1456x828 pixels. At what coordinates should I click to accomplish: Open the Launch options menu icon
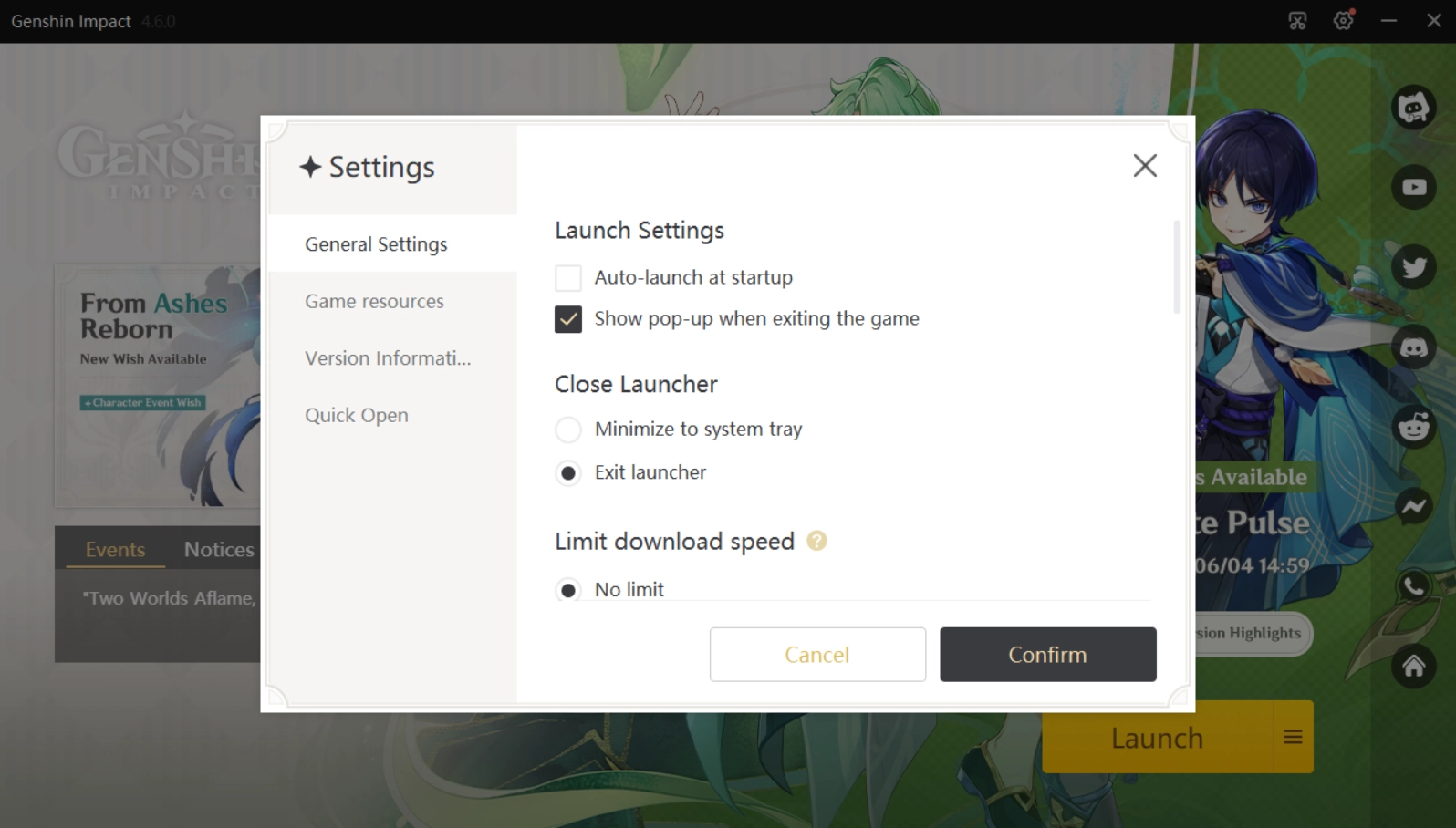point(1293,737)
